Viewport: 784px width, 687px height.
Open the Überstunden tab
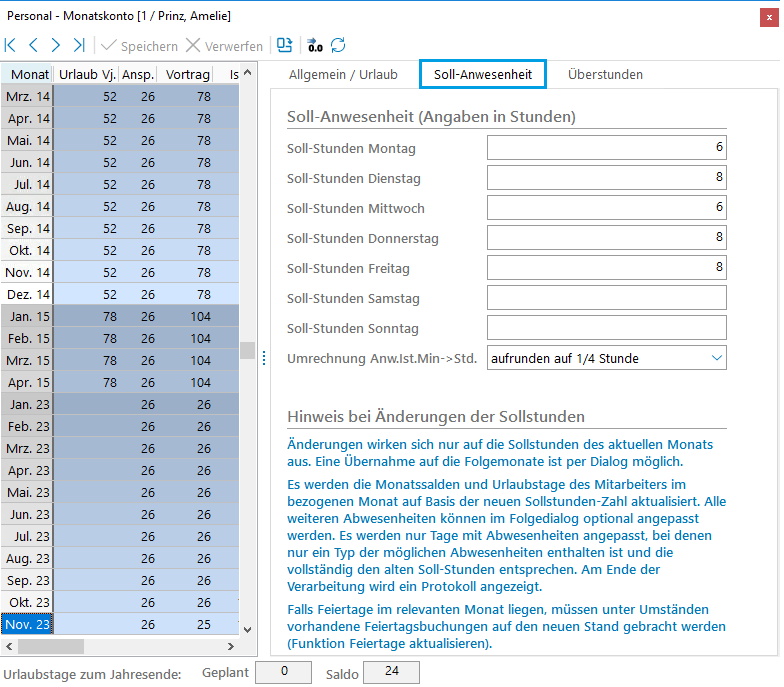point(605,75)
